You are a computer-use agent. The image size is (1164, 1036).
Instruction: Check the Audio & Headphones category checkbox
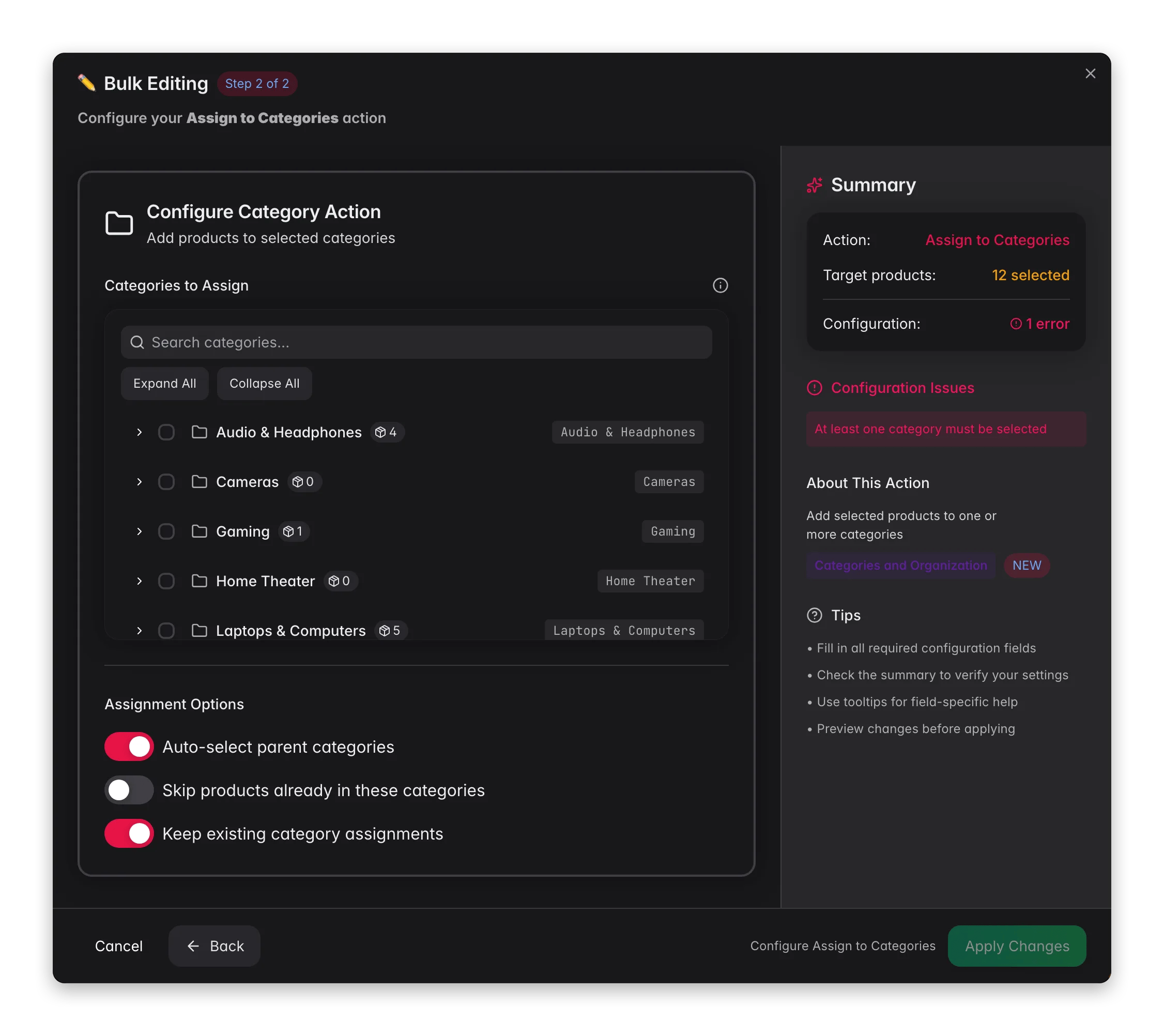[166, 432]
